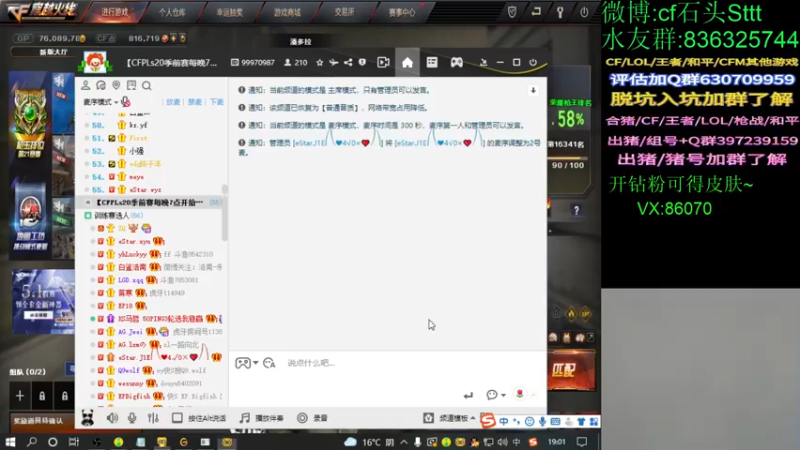Open the video playback icon in YY header
The height and width of the screenshot is (450, 800).
383,62
